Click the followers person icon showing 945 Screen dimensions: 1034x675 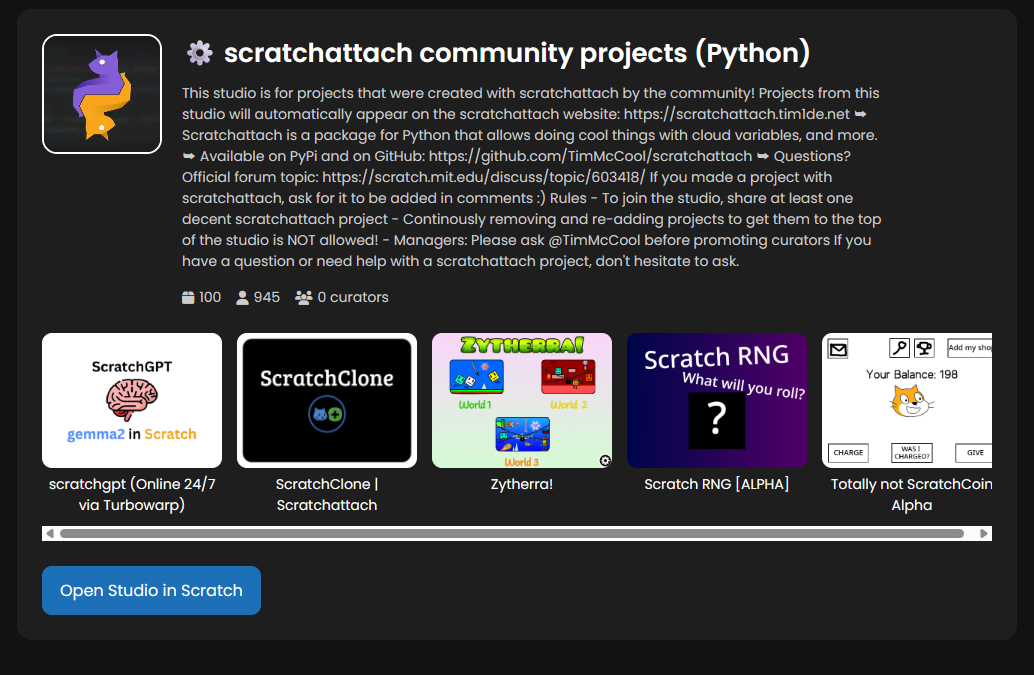click(x=243, y=298)
